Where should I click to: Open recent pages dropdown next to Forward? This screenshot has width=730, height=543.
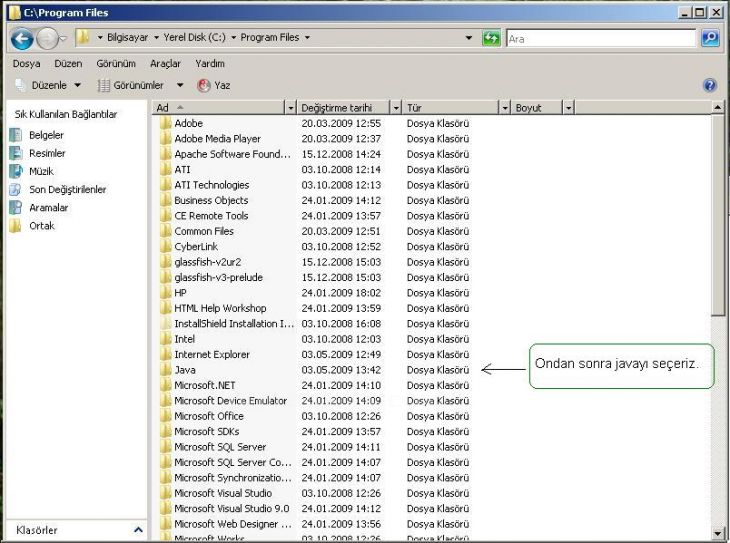(x=64, y=38)
